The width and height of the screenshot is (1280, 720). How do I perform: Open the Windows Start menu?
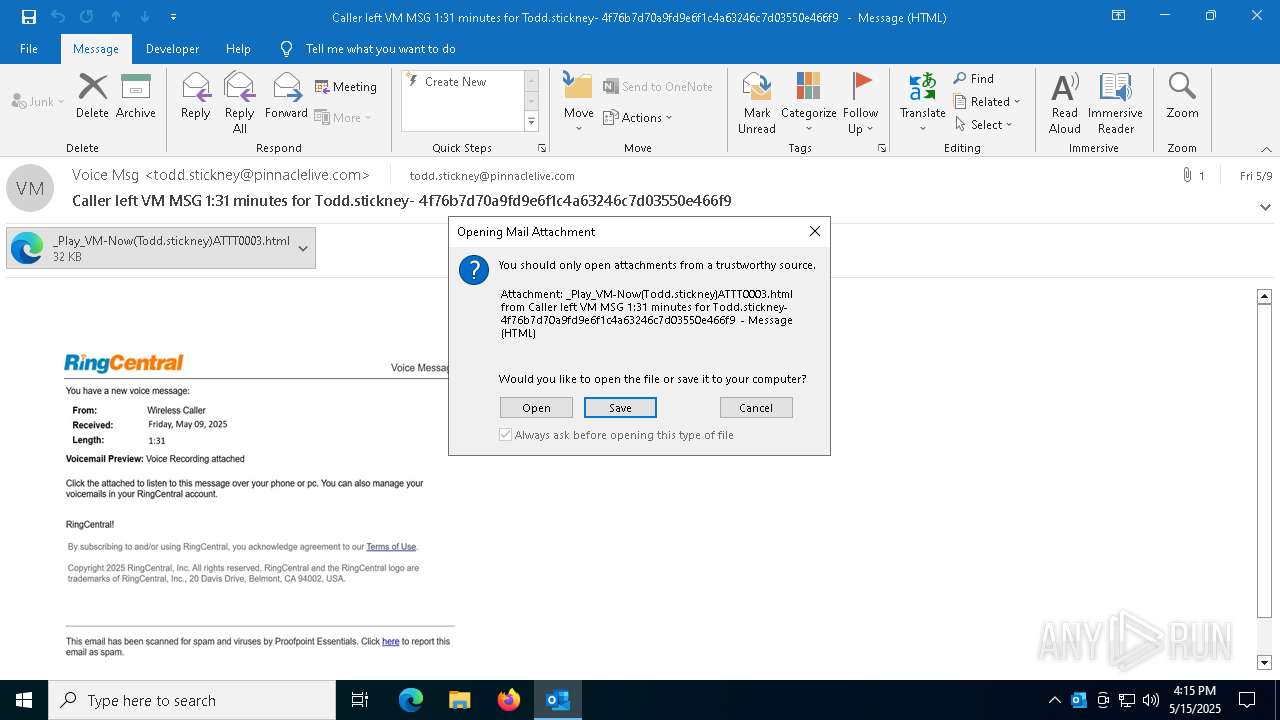click(24, 700)
